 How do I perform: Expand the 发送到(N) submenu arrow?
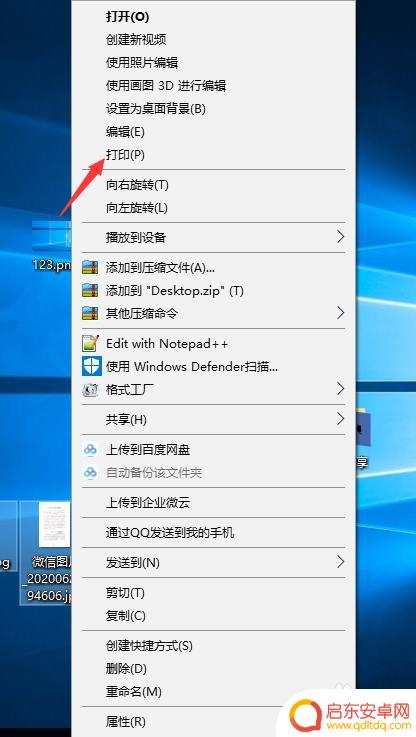click(x=341, y=562)
